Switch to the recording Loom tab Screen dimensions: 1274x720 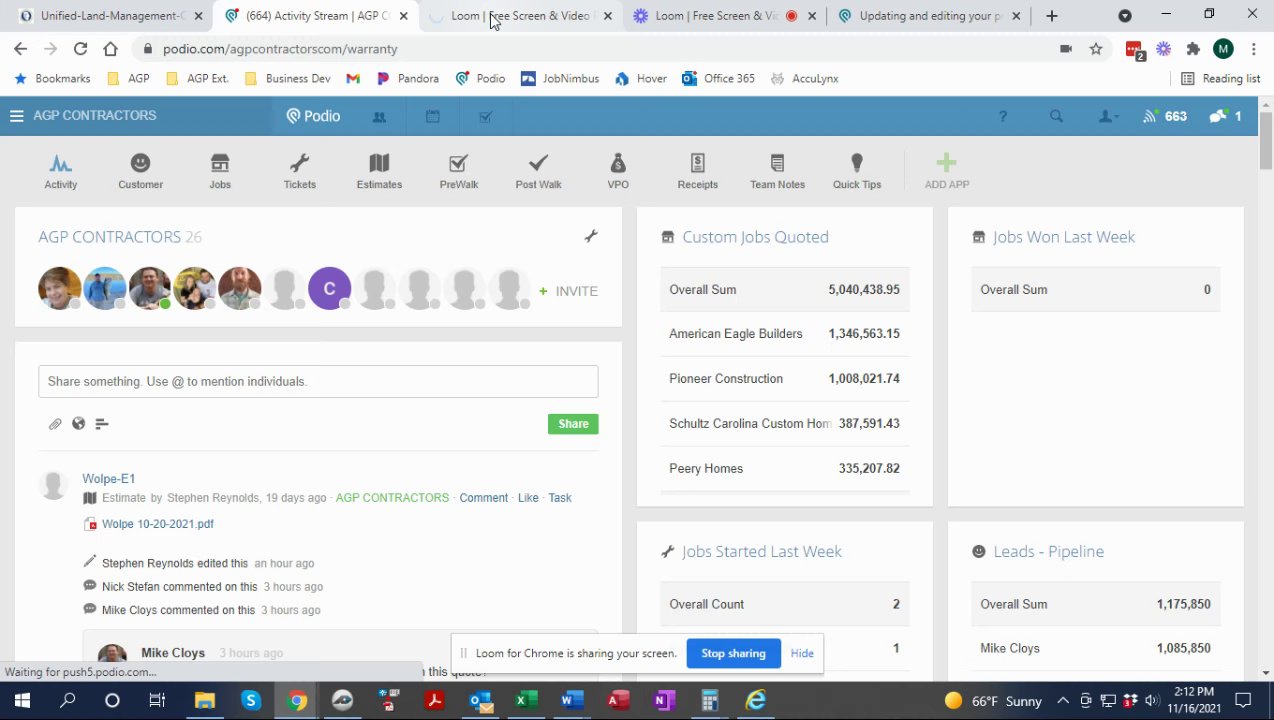[x=724, y=16]
